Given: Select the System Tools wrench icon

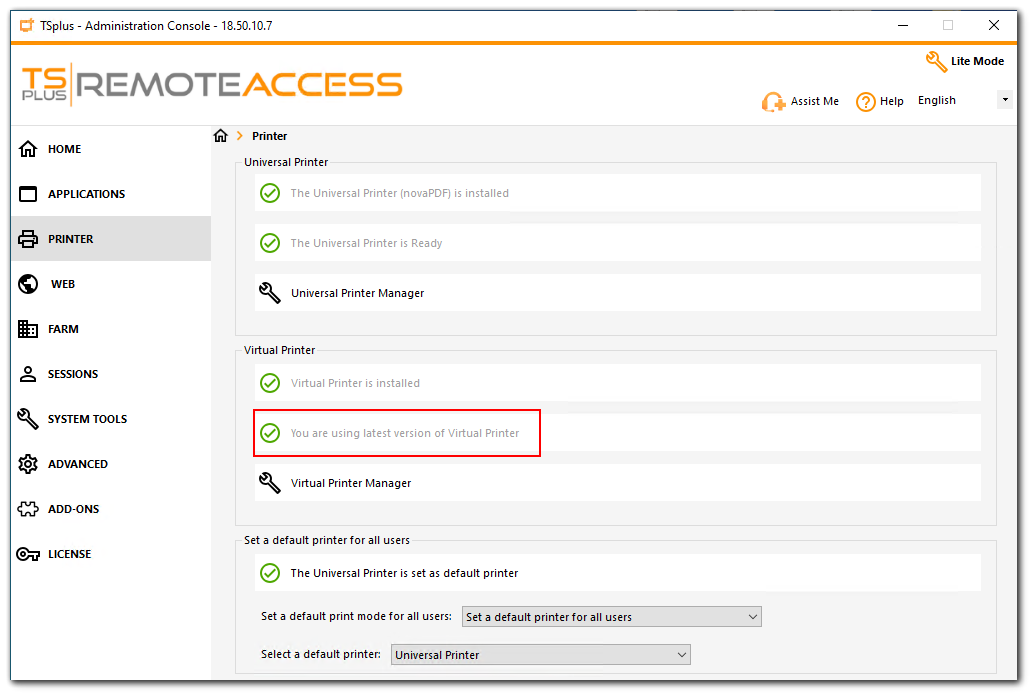Looking at the screenshot, I should click(27, 418).
